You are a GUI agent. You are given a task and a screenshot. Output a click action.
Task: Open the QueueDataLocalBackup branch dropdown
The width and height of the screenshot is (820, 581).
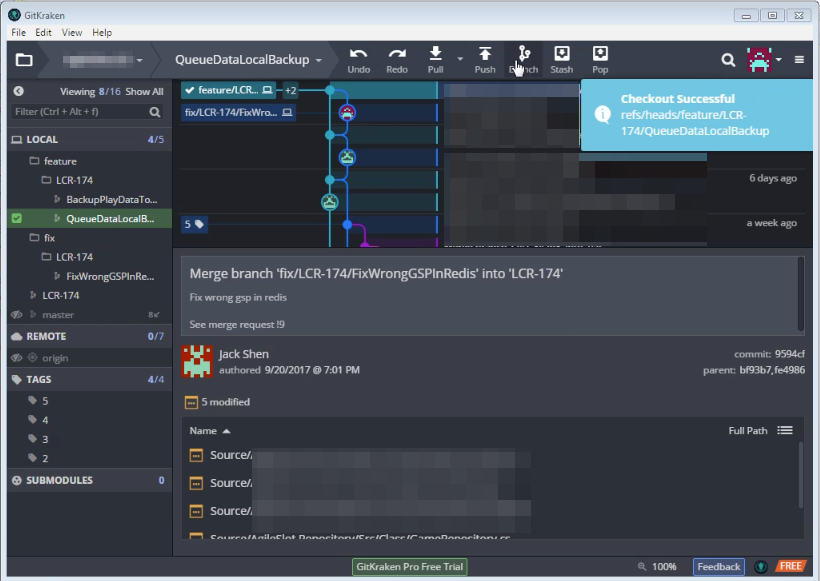click(x=318, y=60)
